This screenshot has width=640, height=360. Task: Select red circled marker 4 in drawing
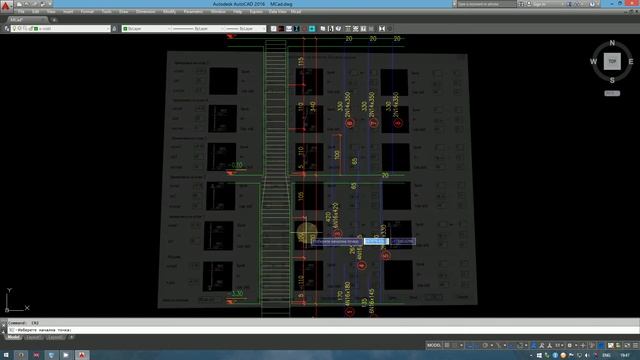click(361, 265)
